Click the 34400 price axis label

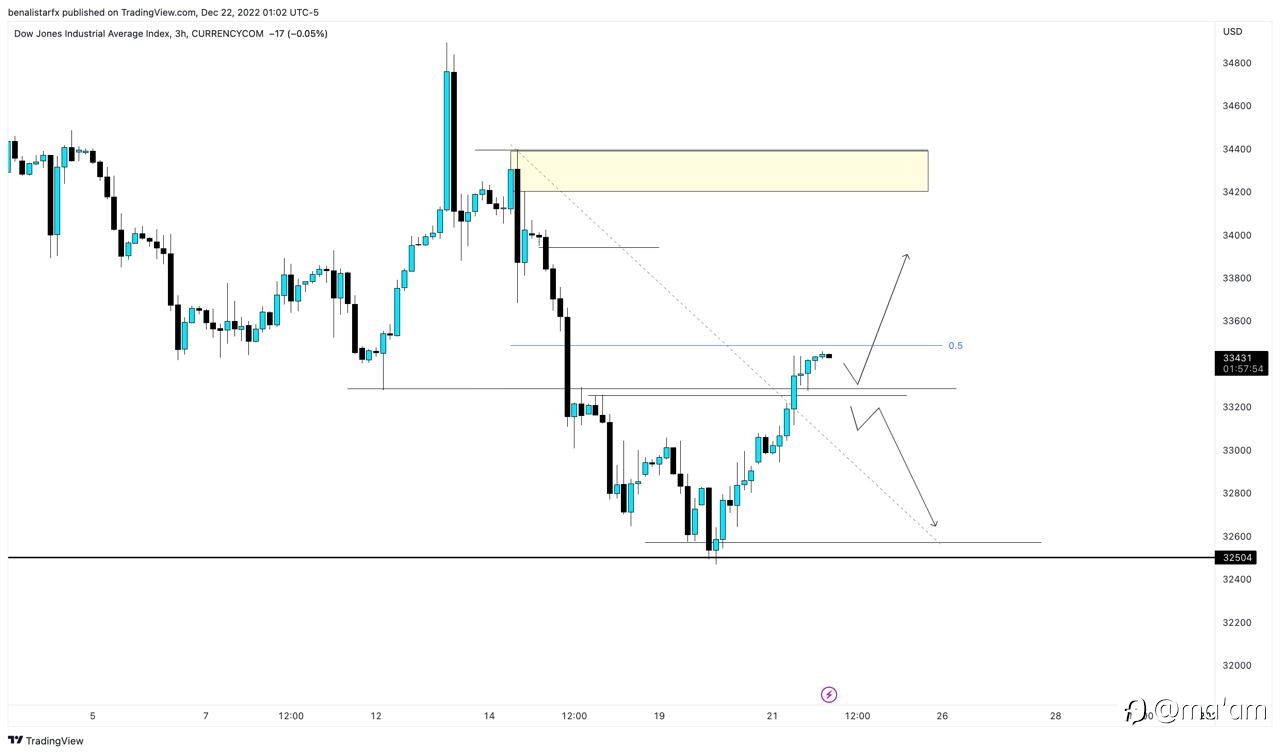[x=1237, y=149]
